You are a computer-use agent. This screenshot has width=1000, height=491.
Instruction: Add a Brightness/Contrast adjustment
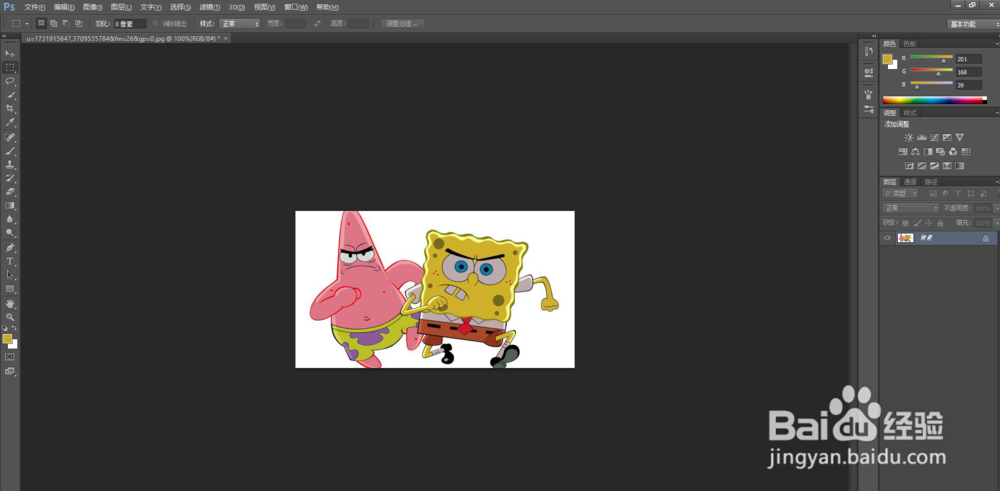(909, 137)
